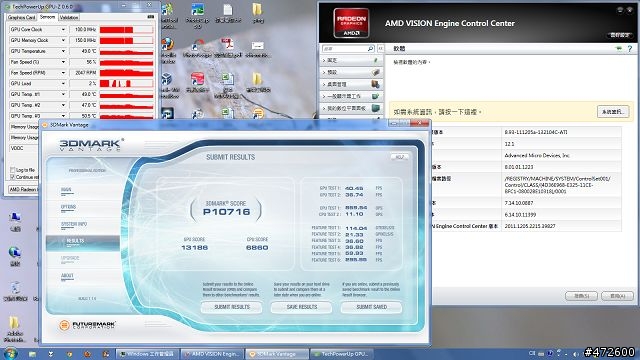The height and width of the screenshot is (360, 640).
Task: Switch to the Windows Task Manager taskbar button
Action: 147,354
